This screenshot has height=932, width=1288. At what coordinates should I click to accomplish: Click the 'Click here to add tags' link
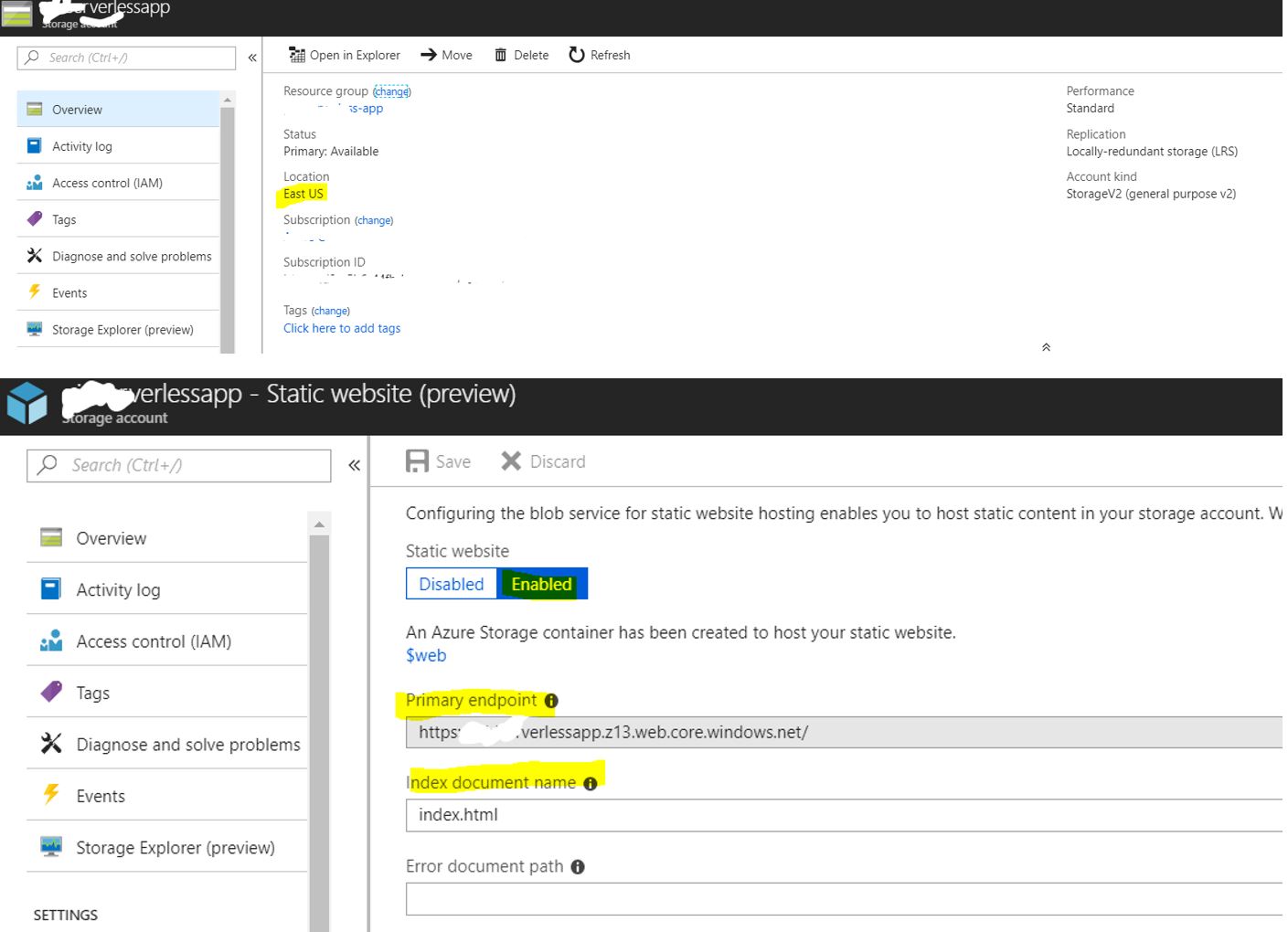click(342, 329)
